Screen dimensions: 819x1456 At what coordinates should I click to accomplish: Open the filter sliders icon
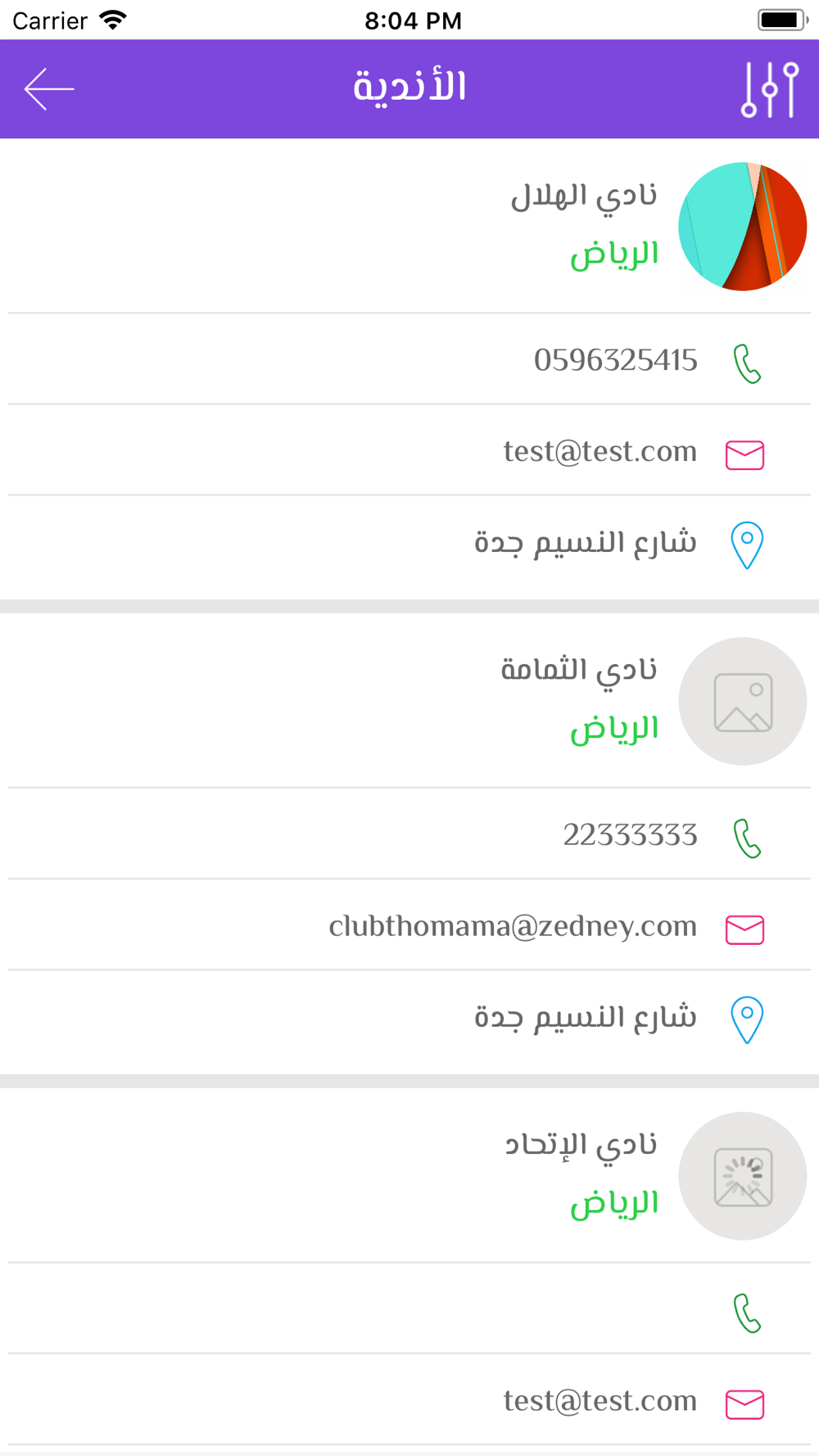[769, 89]
